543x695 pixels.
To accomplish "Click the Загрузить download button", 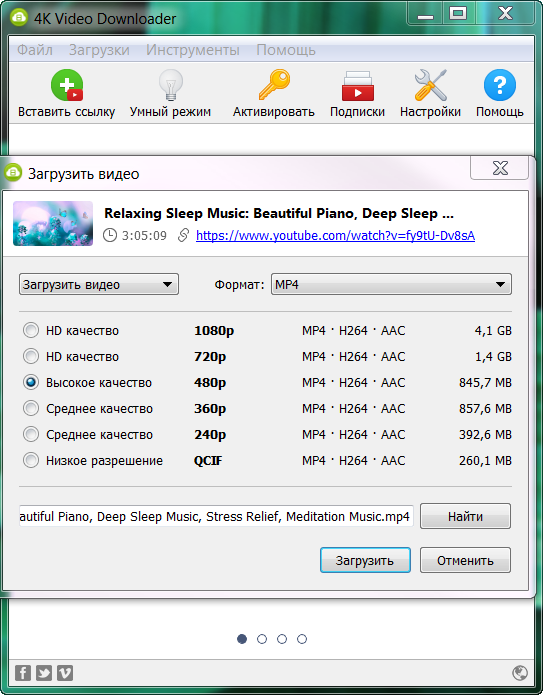I will coord(365,560).
